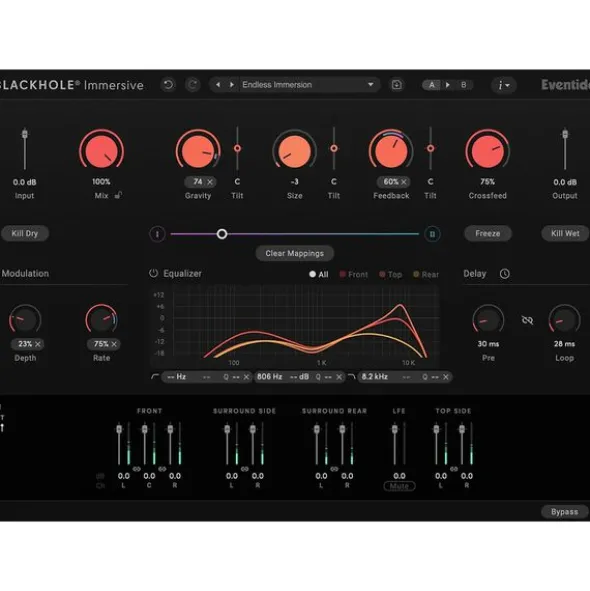Click the Front C channel fader
Screen dimensions: 590x591
(x=144, y=429)
